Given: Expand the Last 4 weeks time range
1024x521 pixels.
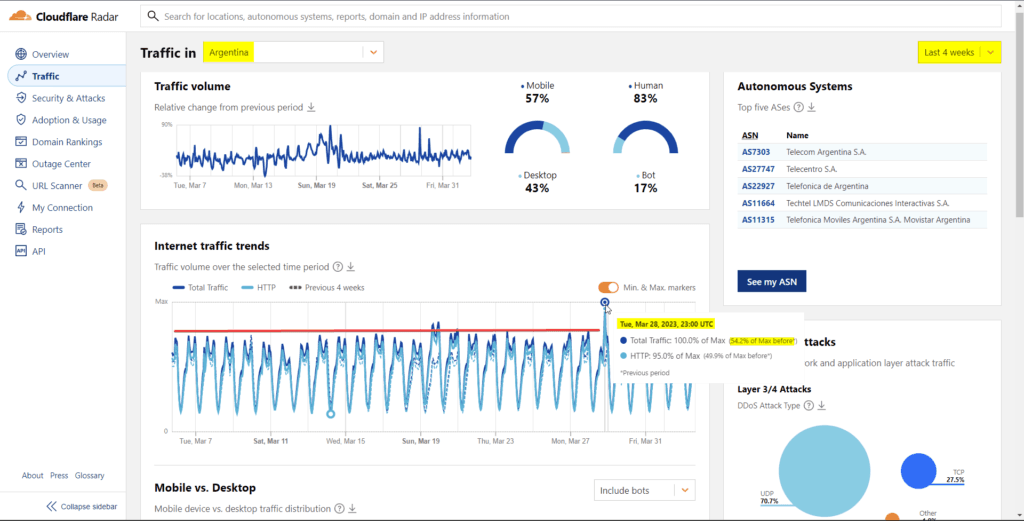Looking at the screenshot, I should pos(990,52).
